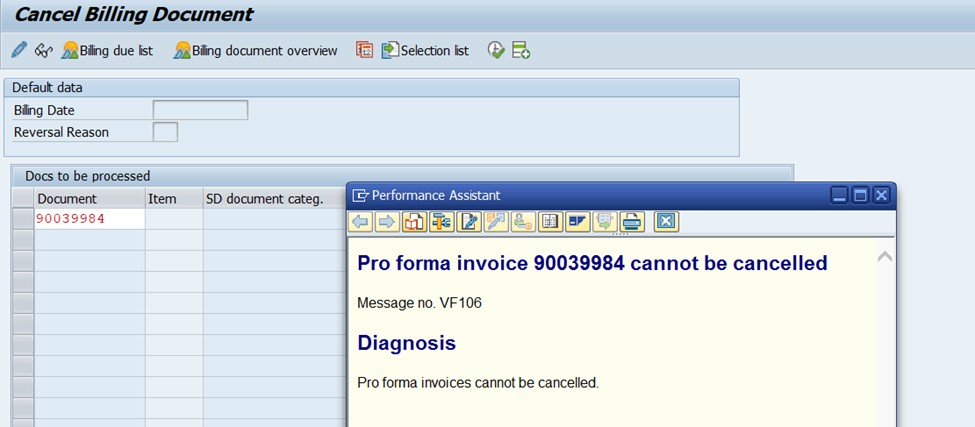This screenshot has height=427, width=975.
Task: Go back in Performance Assistant
Action: click(361, 222)
